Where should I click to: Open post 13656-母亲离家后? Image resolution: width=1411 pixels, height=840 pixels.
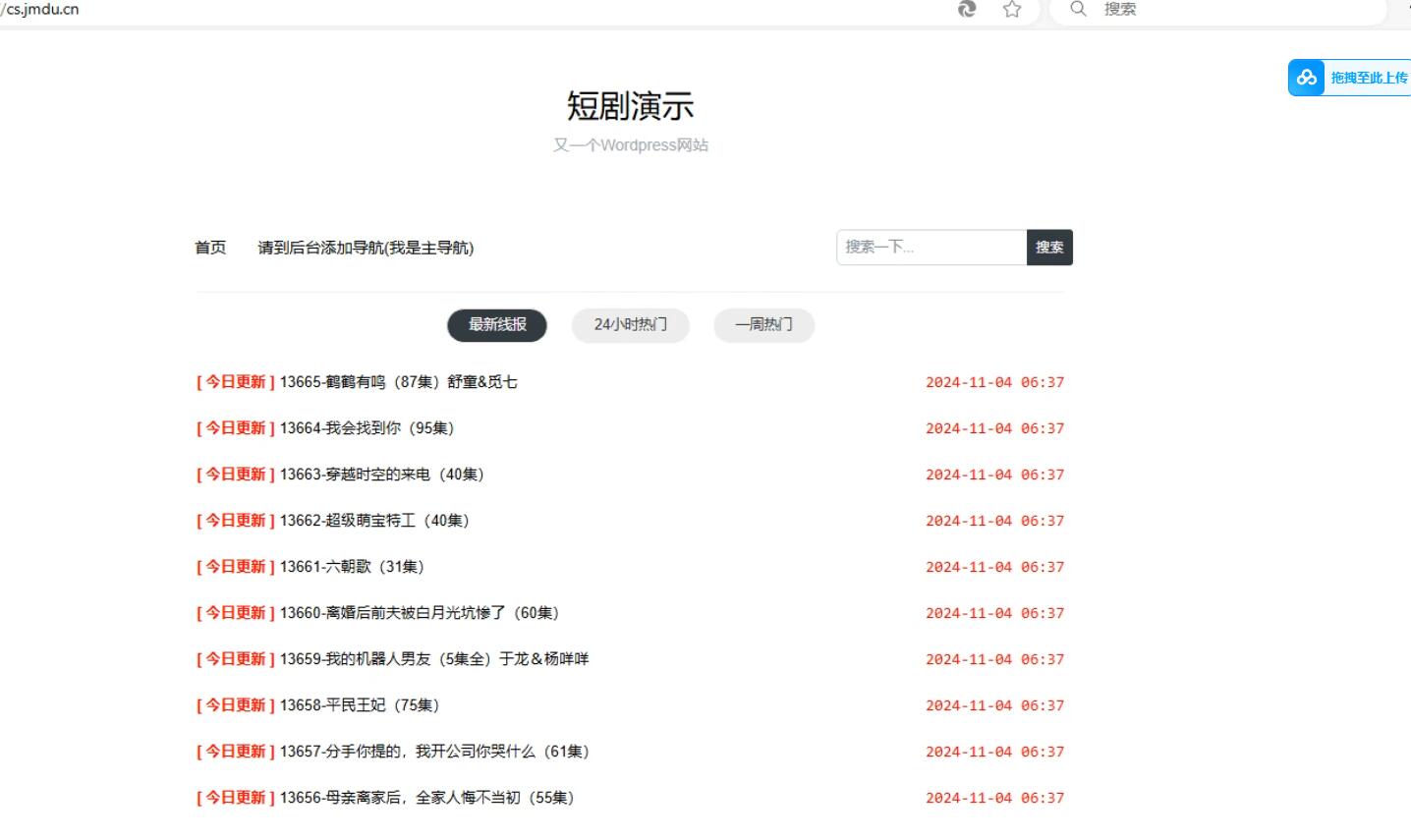426,798
